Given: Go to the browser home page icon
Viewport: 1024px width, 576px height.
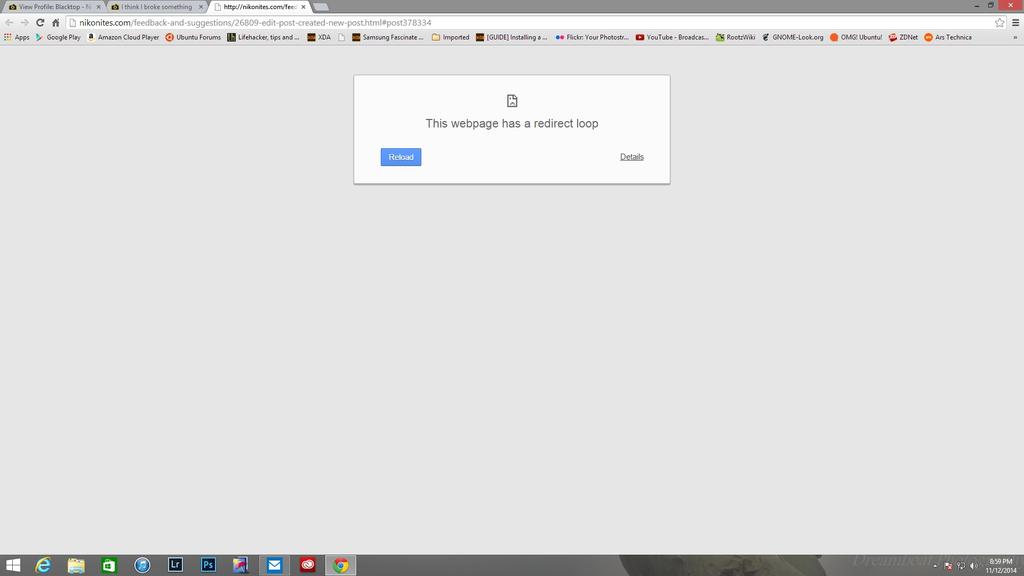Looking at the screenshot, I should [x=55, y=22].
